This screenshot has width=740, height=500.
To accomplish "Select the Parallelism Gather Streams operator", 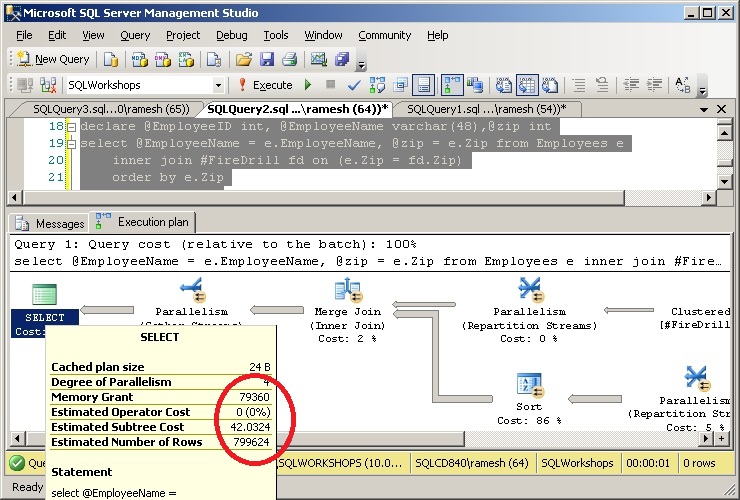I will [191, 302].
